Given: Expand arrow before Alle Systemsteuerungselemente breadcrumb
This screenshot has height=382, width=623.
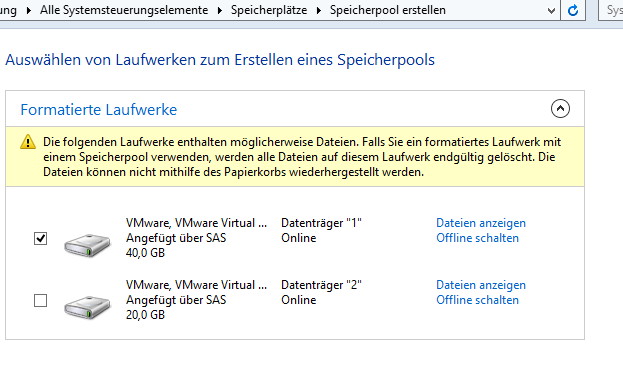Looking at the screenshot, I should point(28,10).
